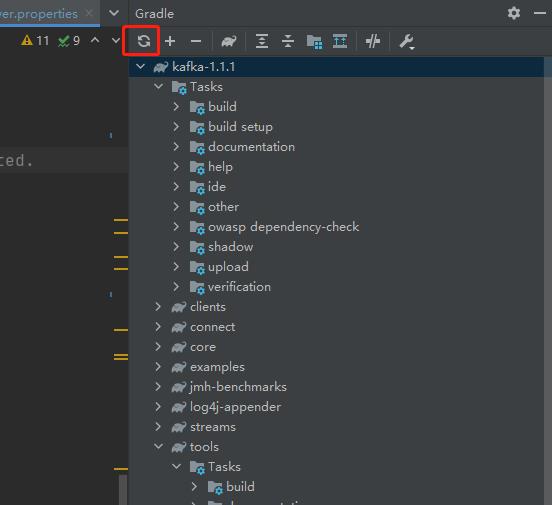Expand the connect module

click(158, 327)
